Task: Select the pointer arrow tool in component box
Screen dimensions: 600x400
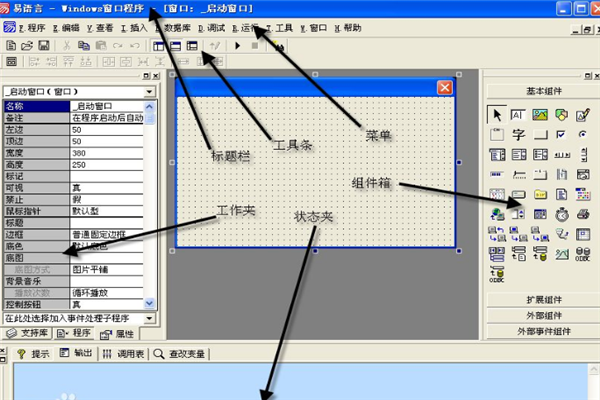Action: (497, 115)
